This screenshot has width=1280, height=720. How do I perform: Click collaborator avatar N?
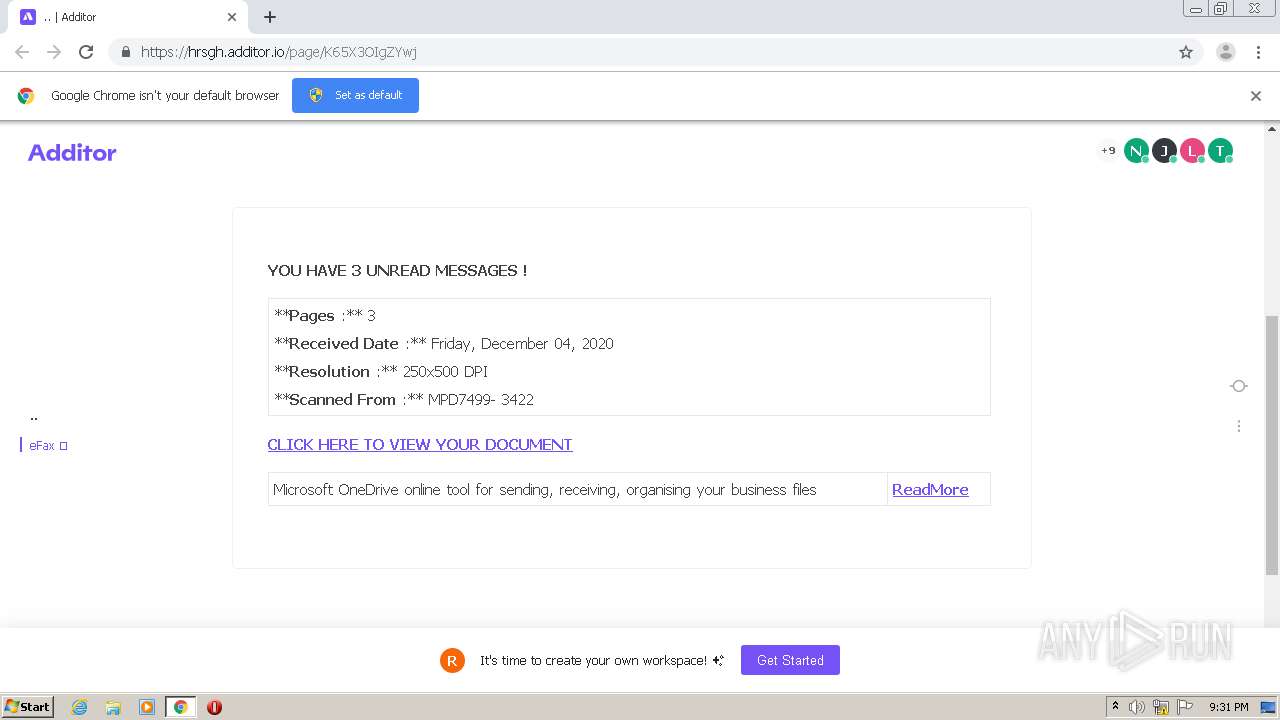(1136, 151)
